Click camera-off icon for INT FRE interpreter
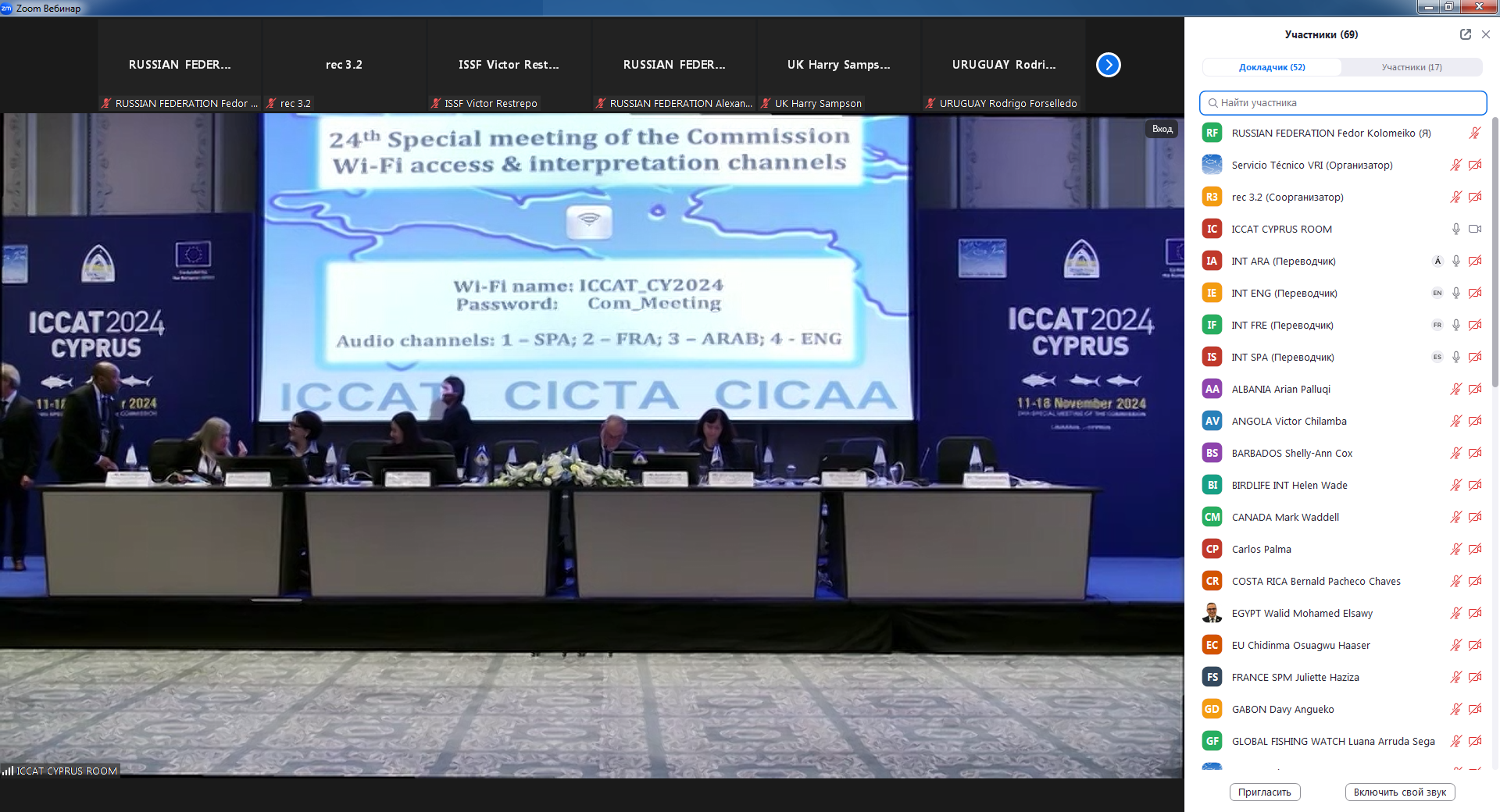 [1474, 325]
